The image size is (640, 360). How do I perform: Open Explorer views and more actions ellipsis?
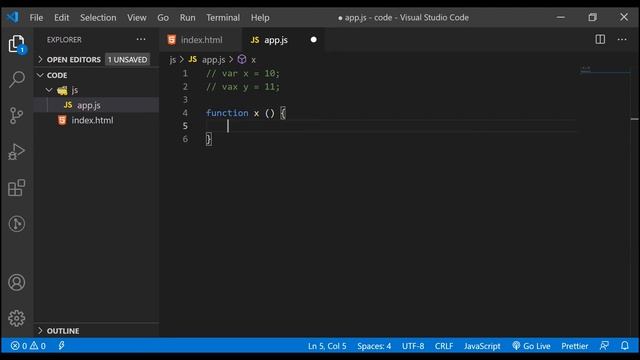click(x=141, y=40)
